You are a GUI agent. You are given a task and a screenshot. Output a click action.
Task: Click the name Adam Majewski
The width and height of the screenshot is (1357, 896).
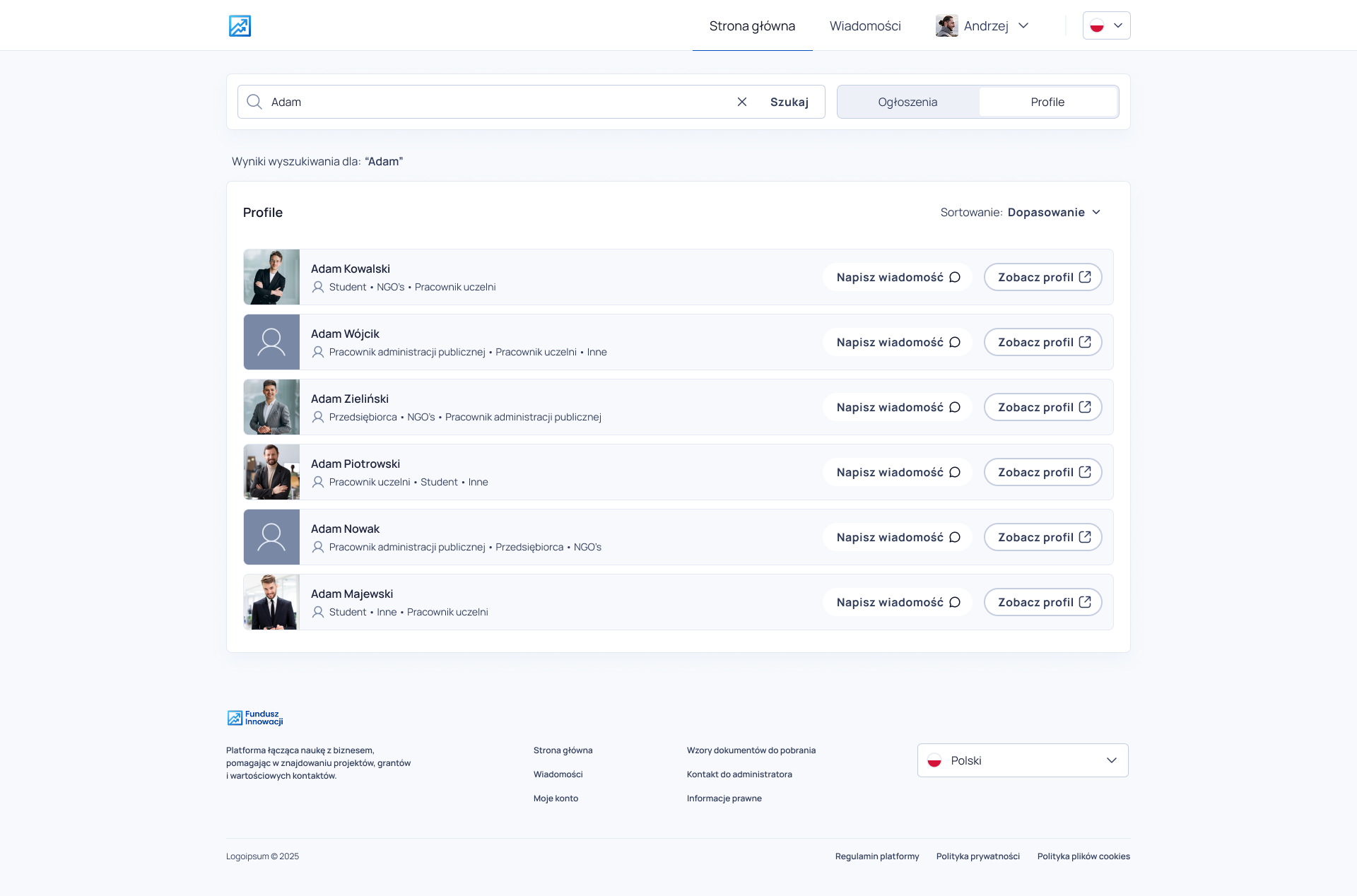[352, 594]
